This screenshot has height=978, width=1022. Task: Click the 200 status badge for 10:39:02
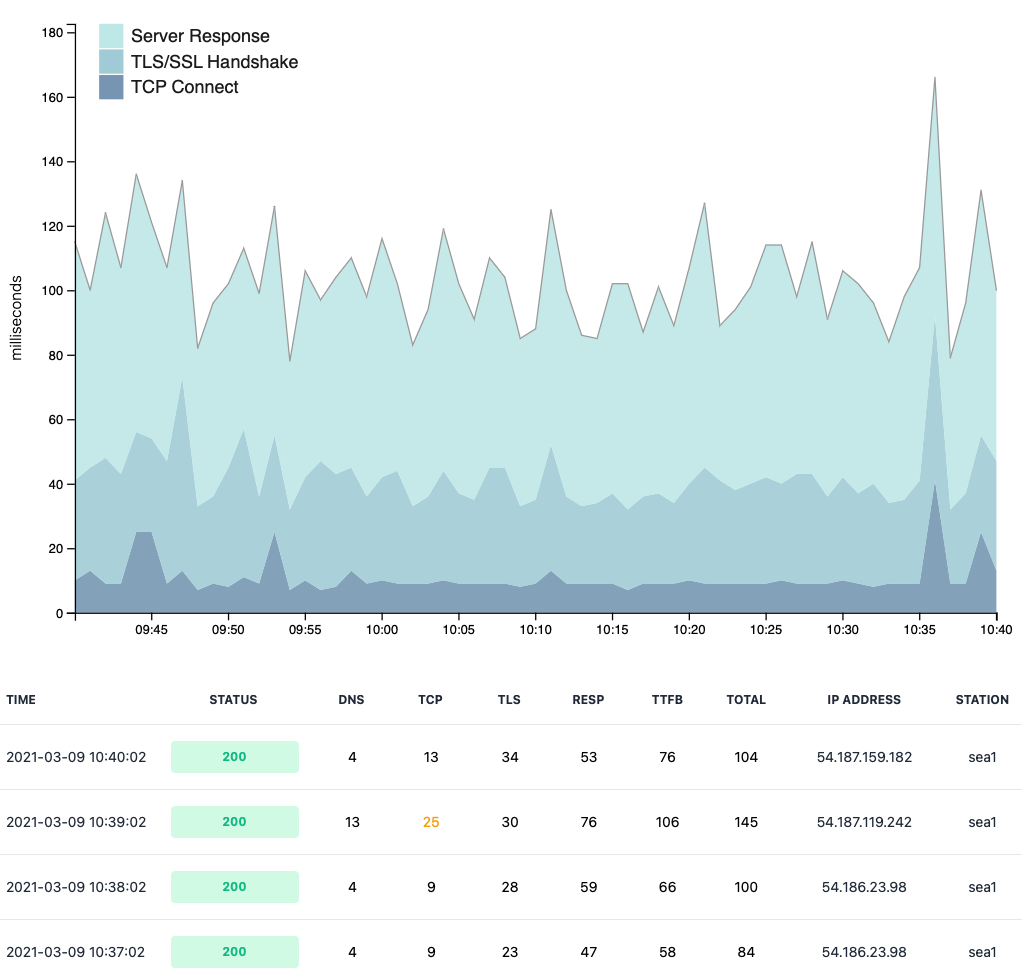click(235, 822)
